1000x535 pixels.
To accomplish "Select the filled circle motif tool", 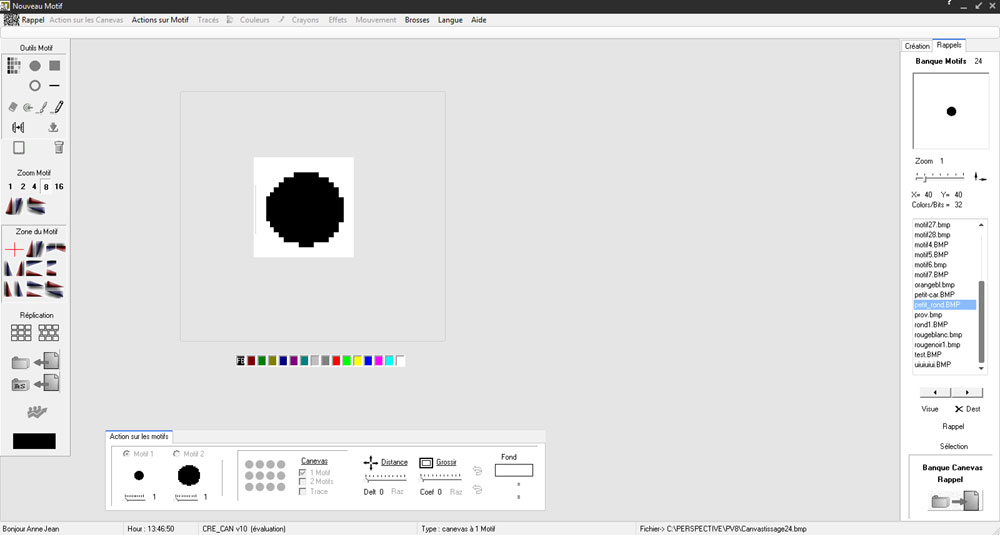I will [x=35, y=66].
